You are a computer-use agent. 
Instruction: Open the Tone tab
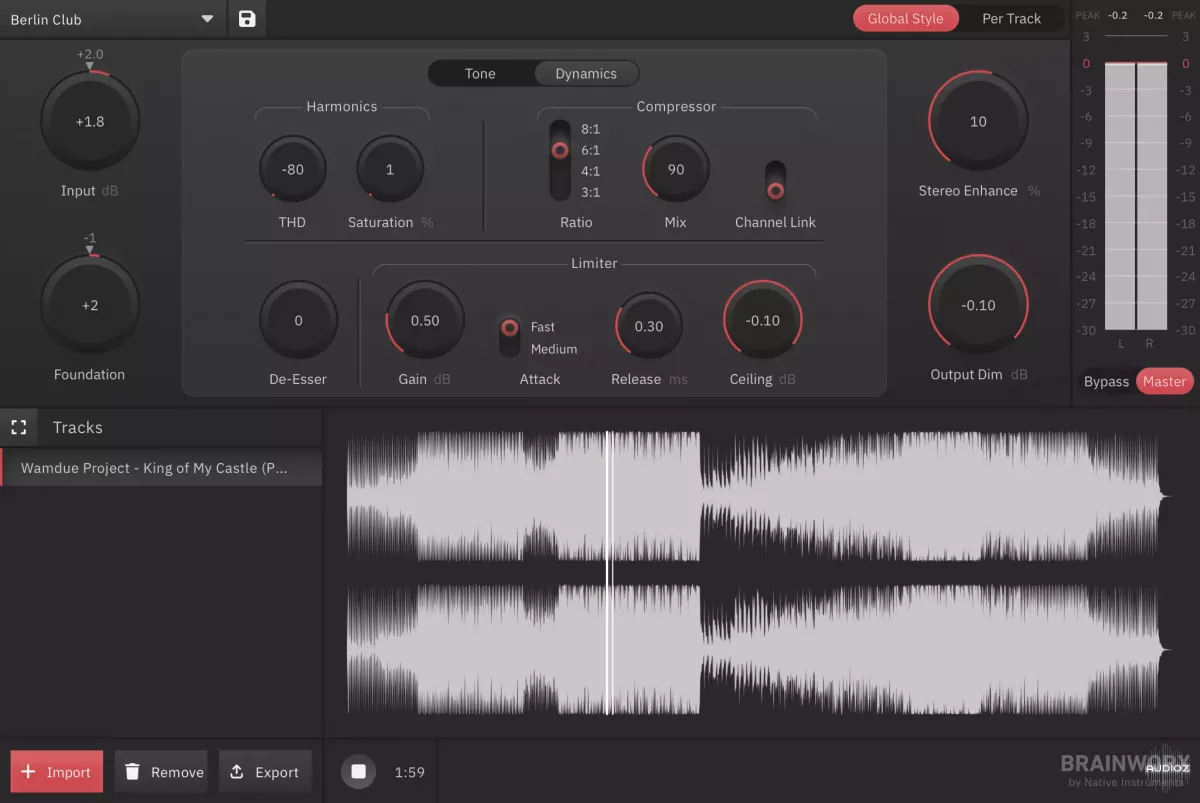point(480,74)
